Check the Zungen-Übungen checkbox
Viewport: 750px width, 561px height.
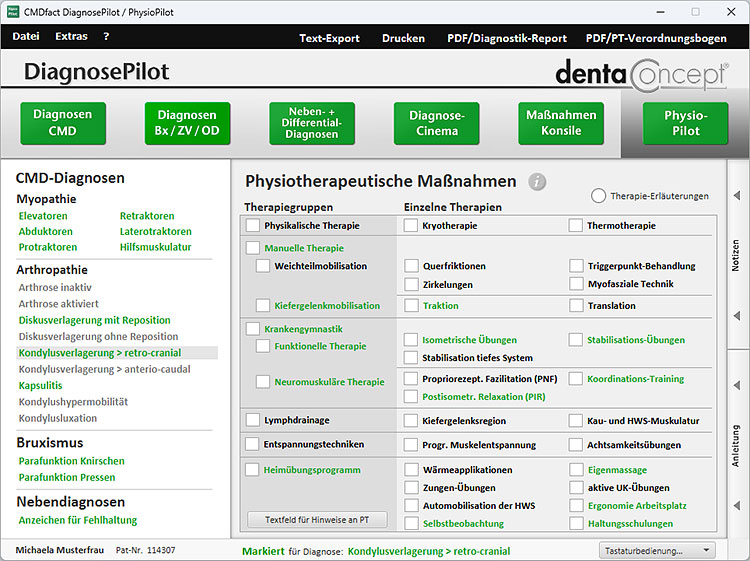point(411,488)
